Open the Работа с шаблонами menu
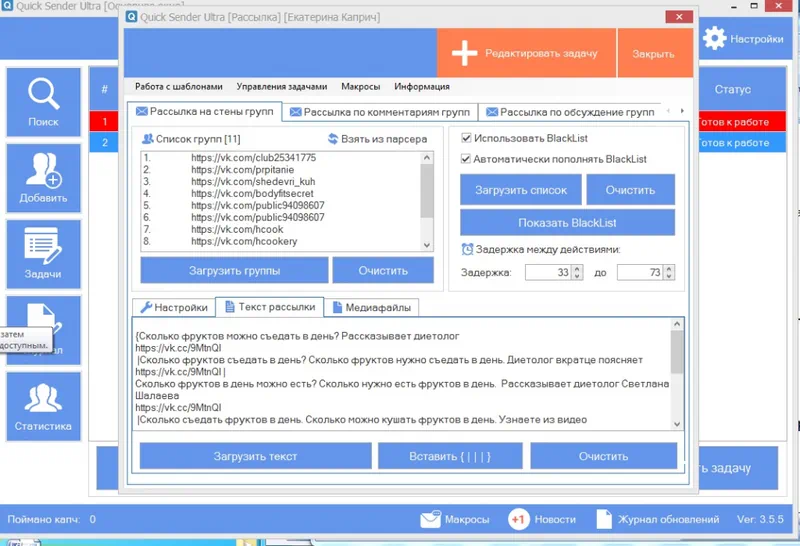This screenshot has height=546, width=800. pos(179,87)
